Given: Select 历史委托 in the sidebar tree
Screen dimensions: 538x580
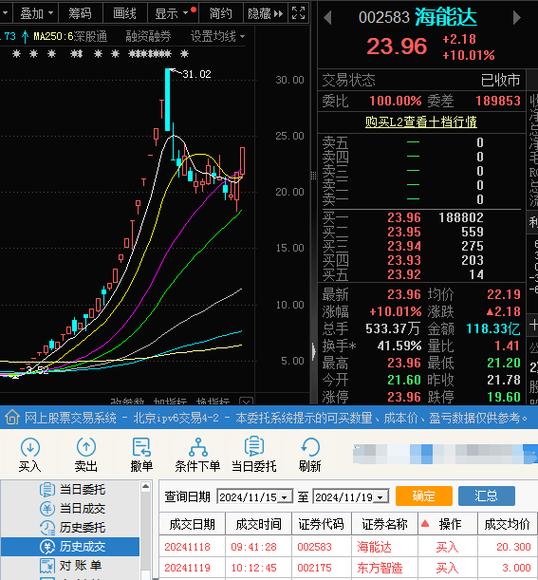Looking at the screenshot, I should point(73,527).
